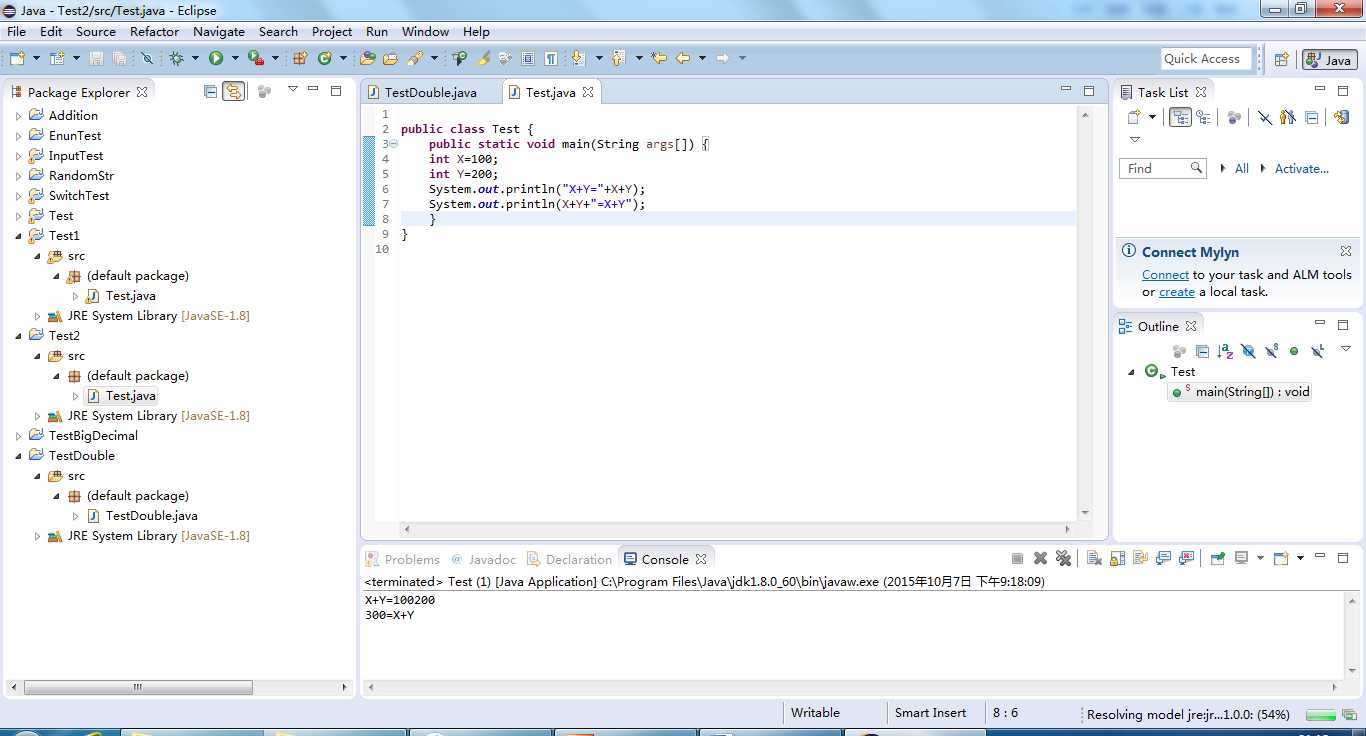Click the Last Edit Location icon
The height and width of the screenshot is (736, 1366).
pyautogui.click(x=659, y=58)
